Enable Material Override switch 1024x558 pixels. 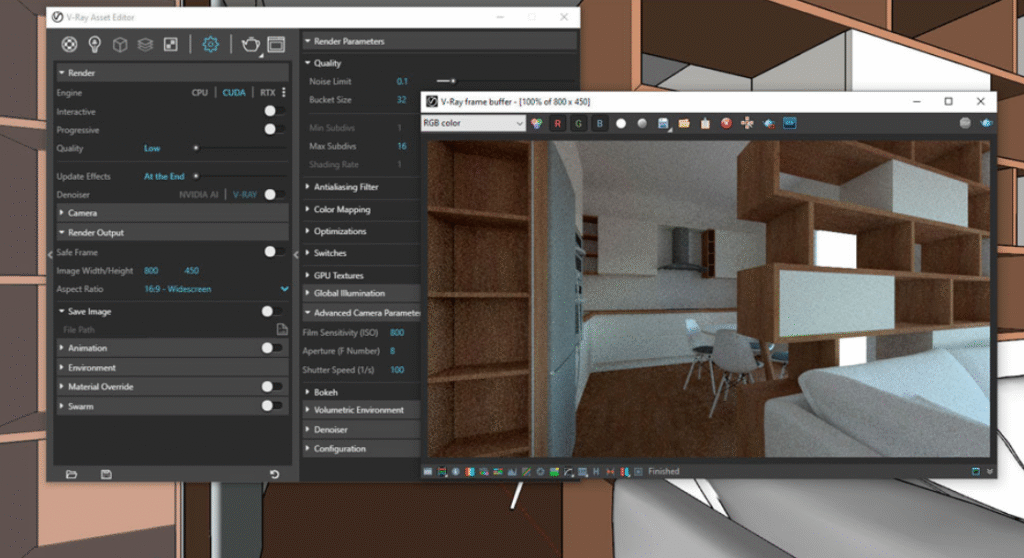pyautogui.click(x=272, y=387)
